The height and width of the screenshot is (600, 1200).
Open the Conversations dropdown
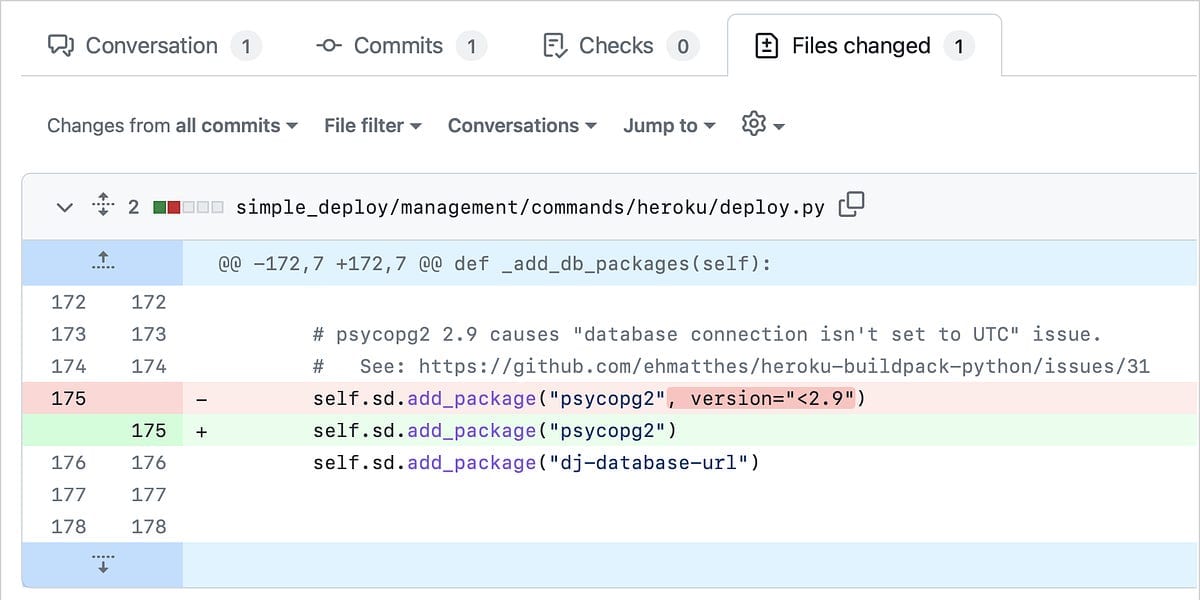[x=521, y=126]
